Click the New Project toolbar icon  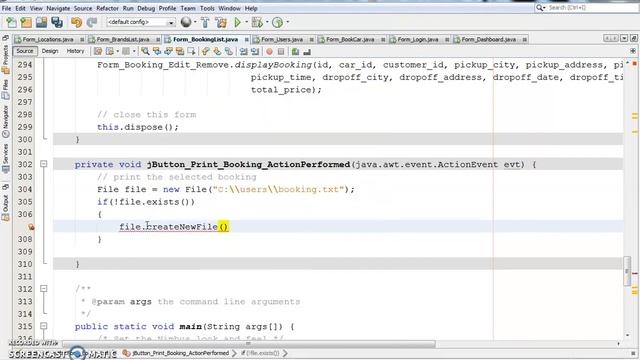click(x=26, y=22)
